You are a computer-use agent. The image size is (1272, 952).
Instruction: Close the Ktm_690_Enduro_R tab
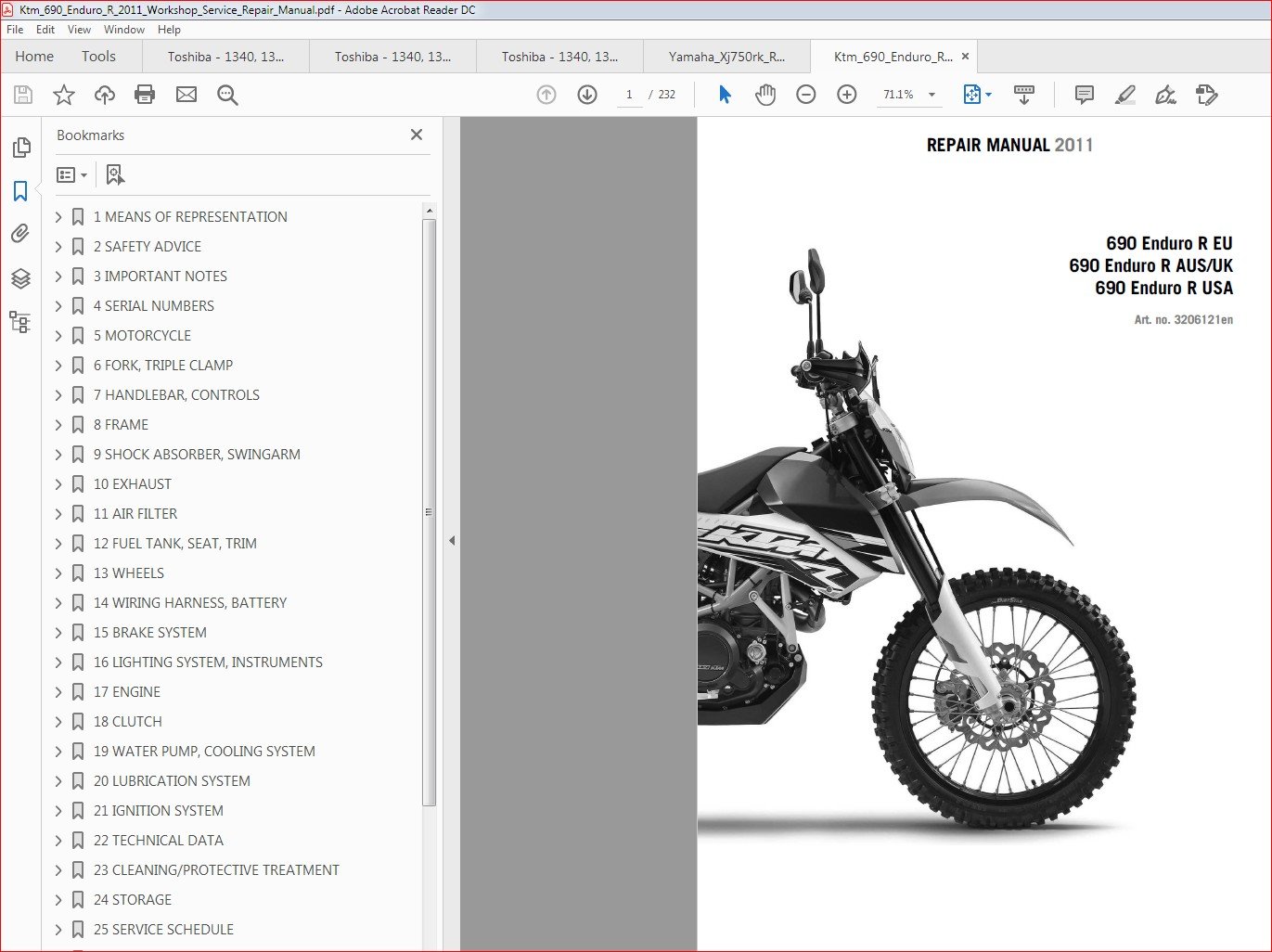coord(965,57)
